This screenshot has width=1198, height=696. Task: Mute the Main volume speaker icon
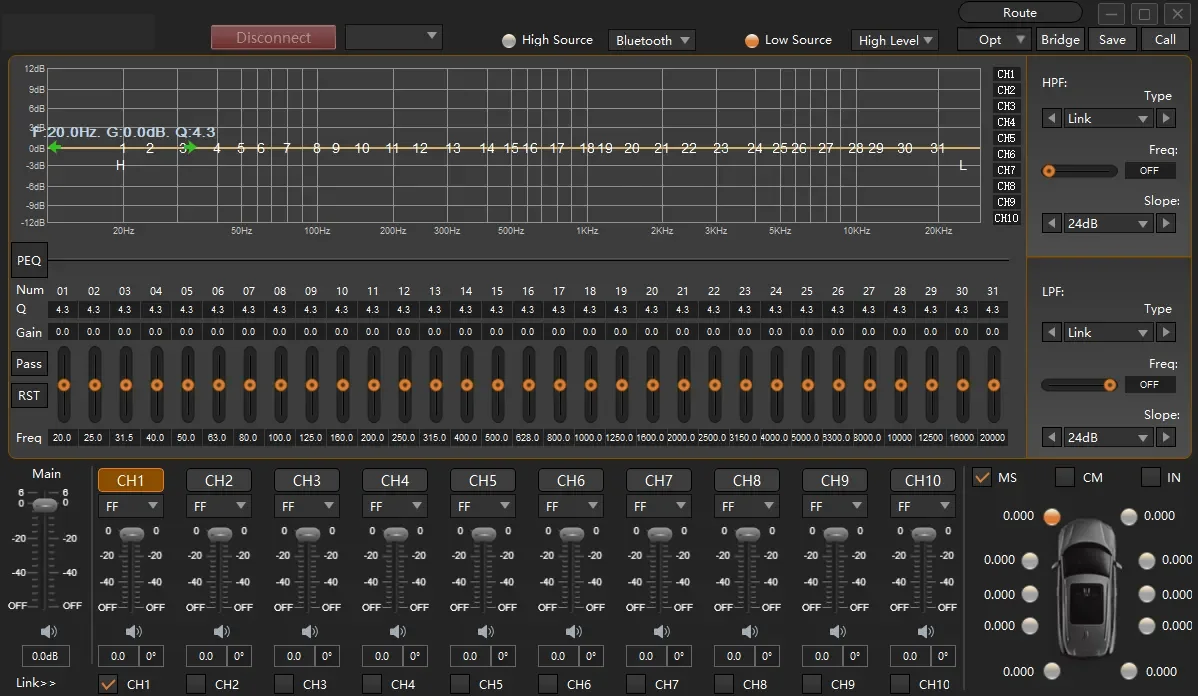coord(46,631)
